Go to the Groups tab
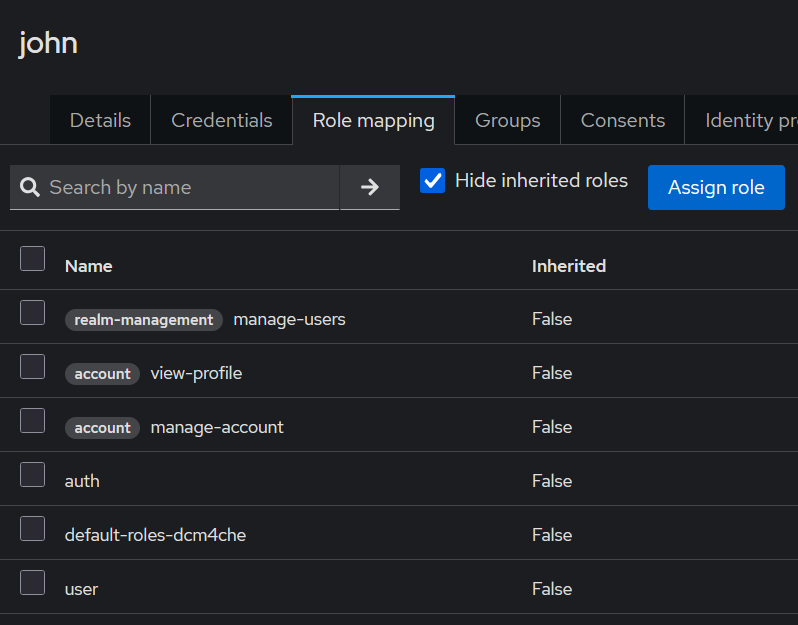 [507, 120]
